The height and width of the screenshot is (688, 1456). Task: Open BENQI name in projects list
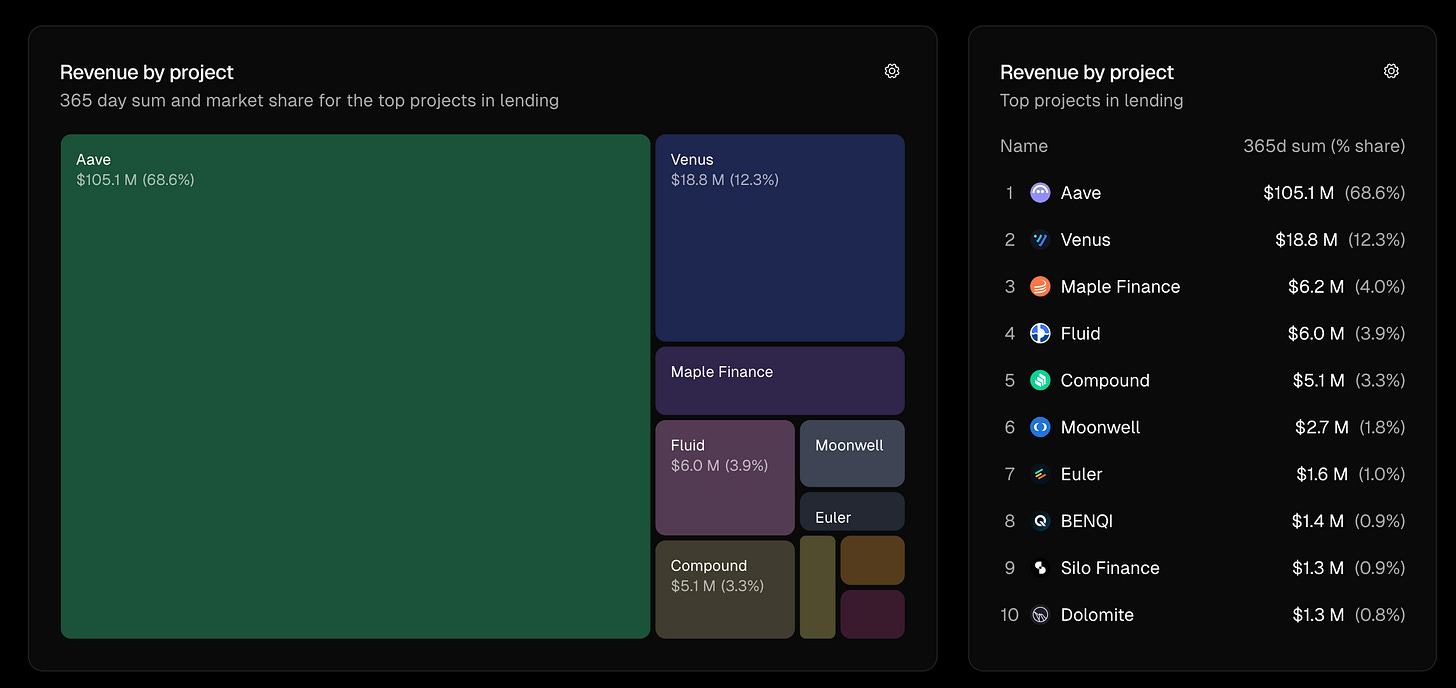tap(1087, 521)
